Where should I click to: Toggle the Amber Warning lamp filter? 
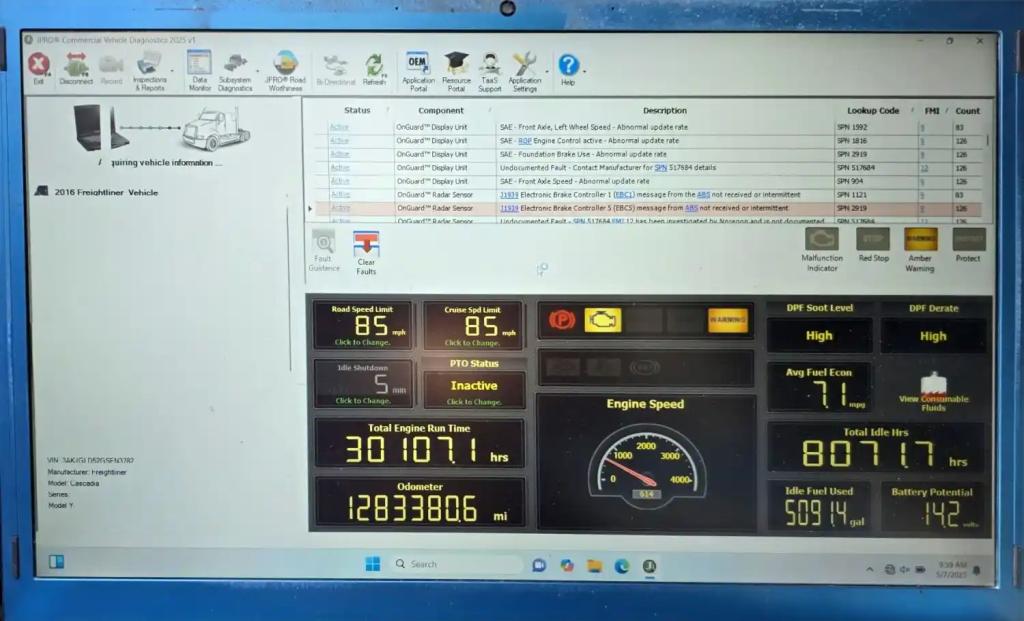pos(920,240)
